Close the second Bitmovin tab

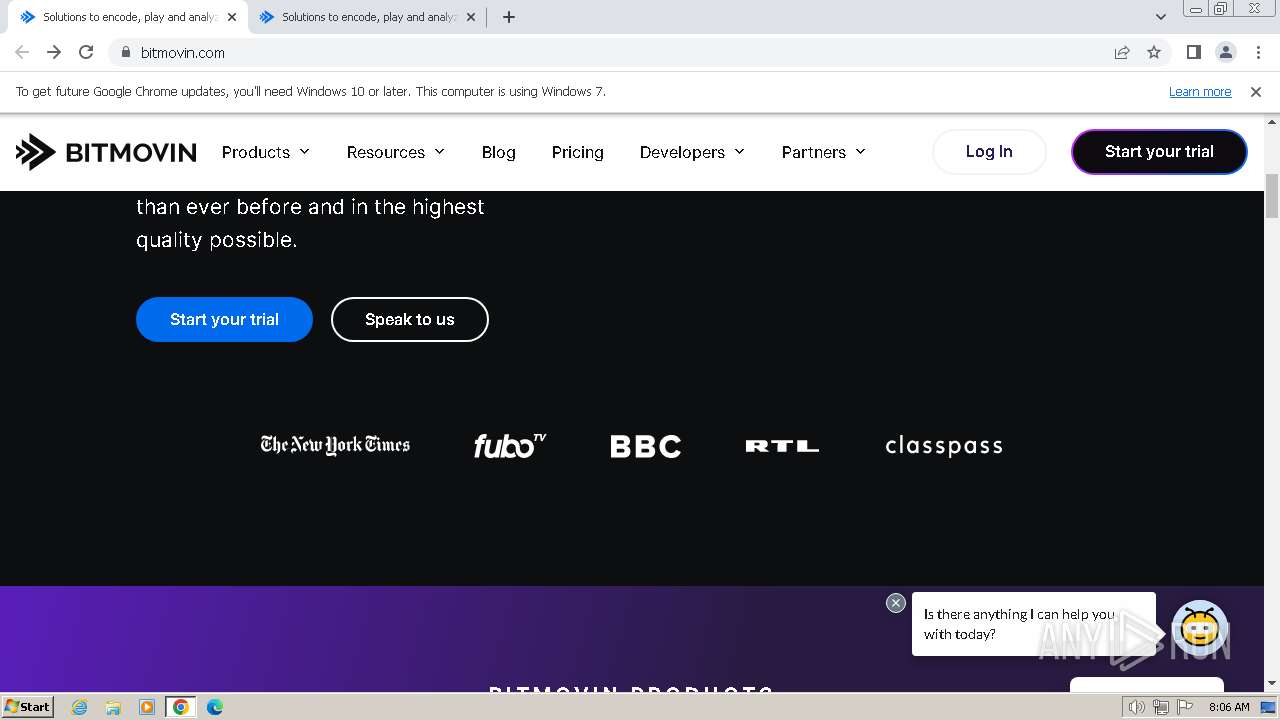tap(472, 17)
